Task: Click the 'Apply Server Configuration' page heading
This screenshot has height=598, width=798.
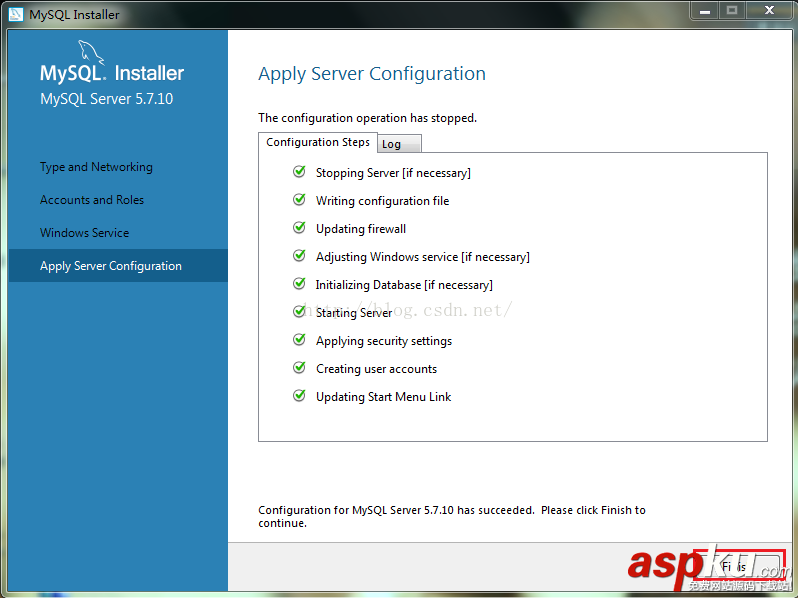Action: pyautogui.click(x=372, y=74)
